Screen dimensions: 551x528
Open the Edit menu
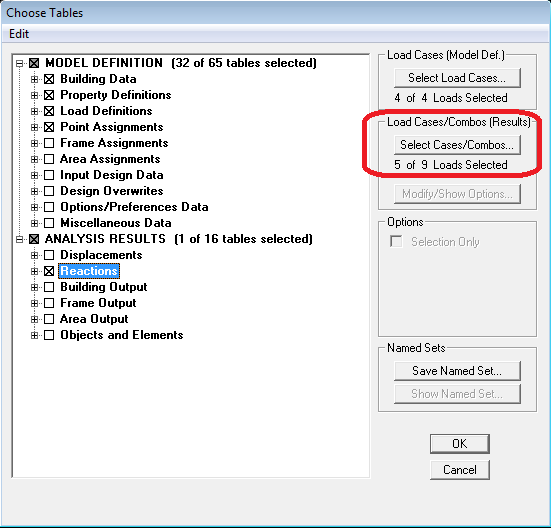point(19,34)
